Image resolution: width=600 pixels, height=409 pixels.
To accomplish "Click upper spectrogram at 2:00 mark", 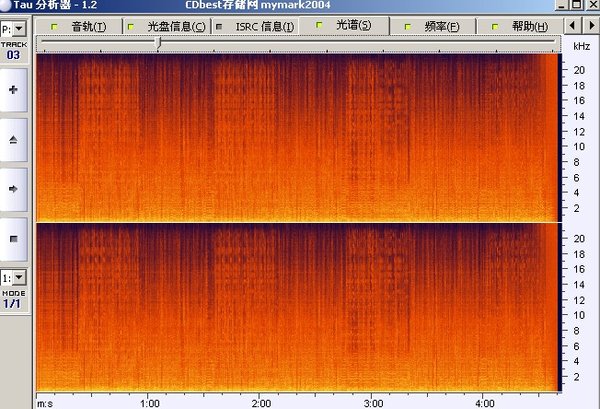I will [x=259, y=138].
